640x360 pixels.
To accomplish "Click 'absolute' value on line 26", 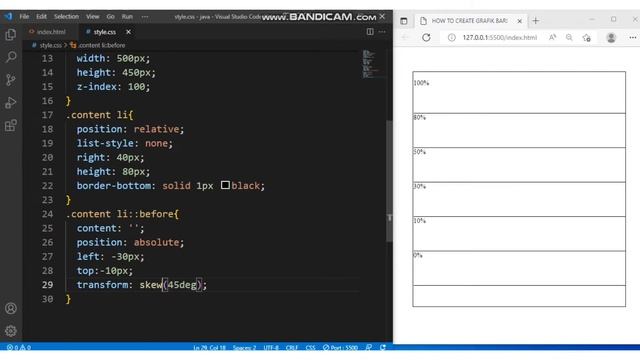I will click(156, 242).
